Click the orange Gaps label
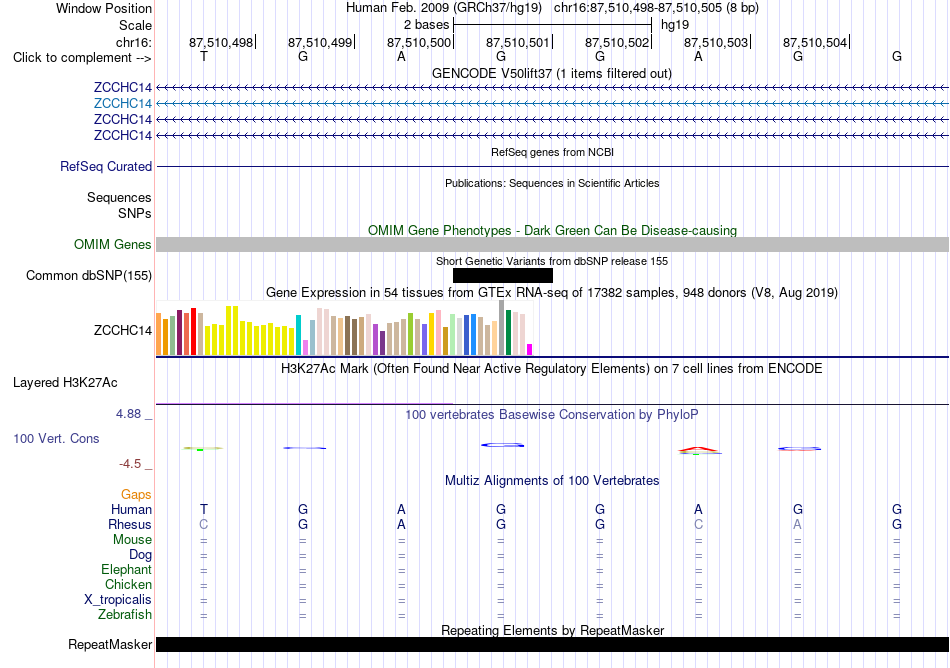The height and width of the screenshot is (668, 950). coord(136,495)
